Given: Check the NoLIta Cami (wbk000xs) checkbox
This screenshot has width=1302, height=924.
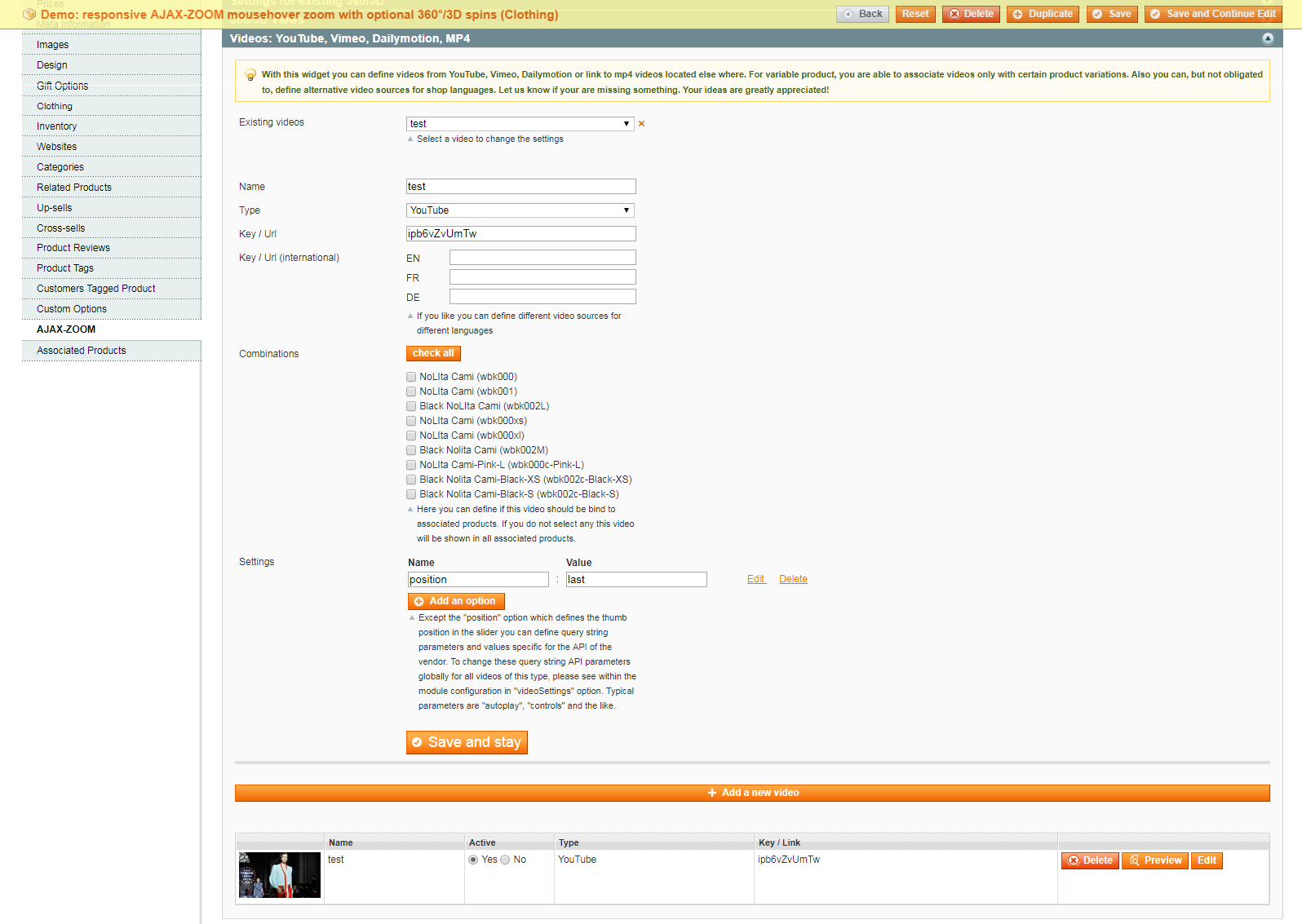Looking at the screenshot, I should coord(411,421).
